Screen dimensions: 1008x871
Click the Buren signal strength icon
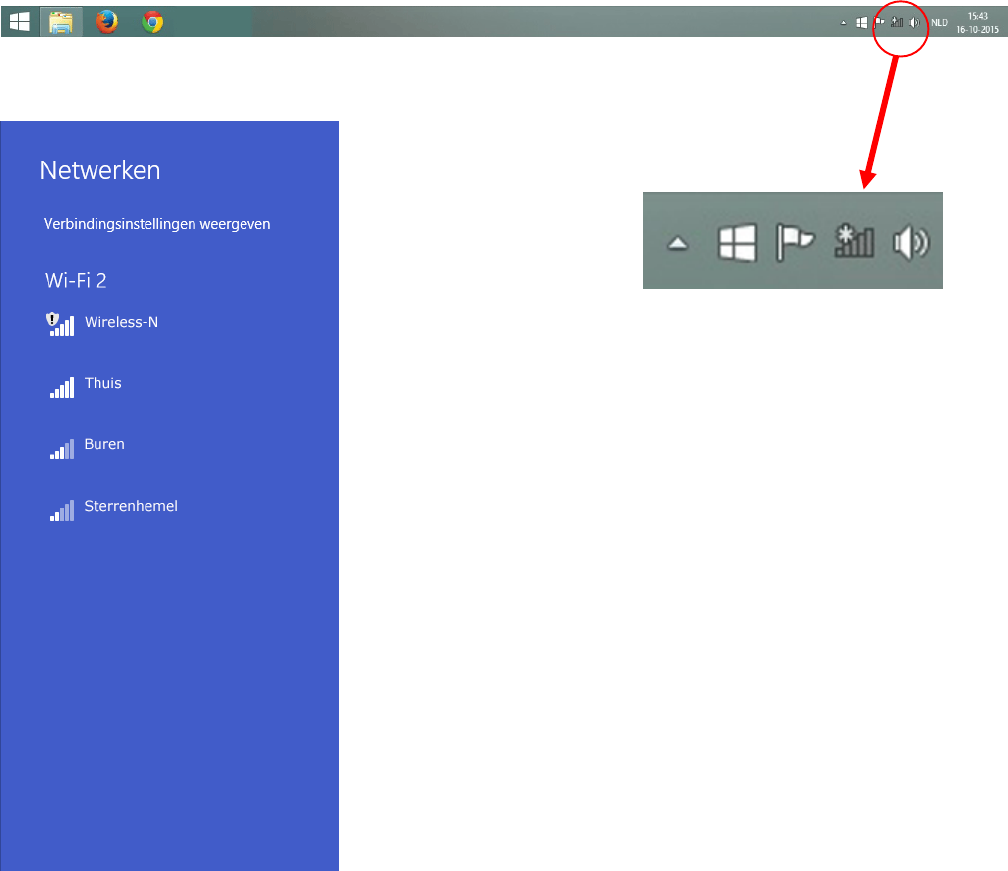[x=62, y=449]
